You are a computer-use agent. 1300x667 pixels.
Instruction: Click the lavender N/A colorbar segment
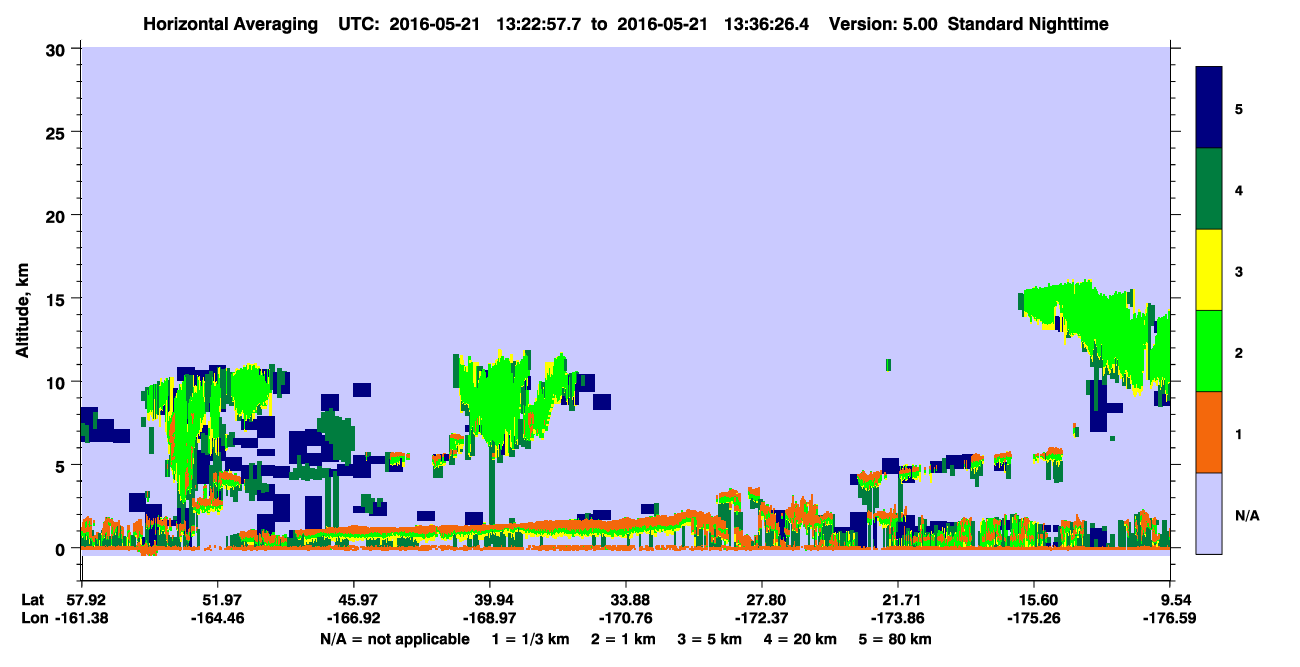point(1209,512)
